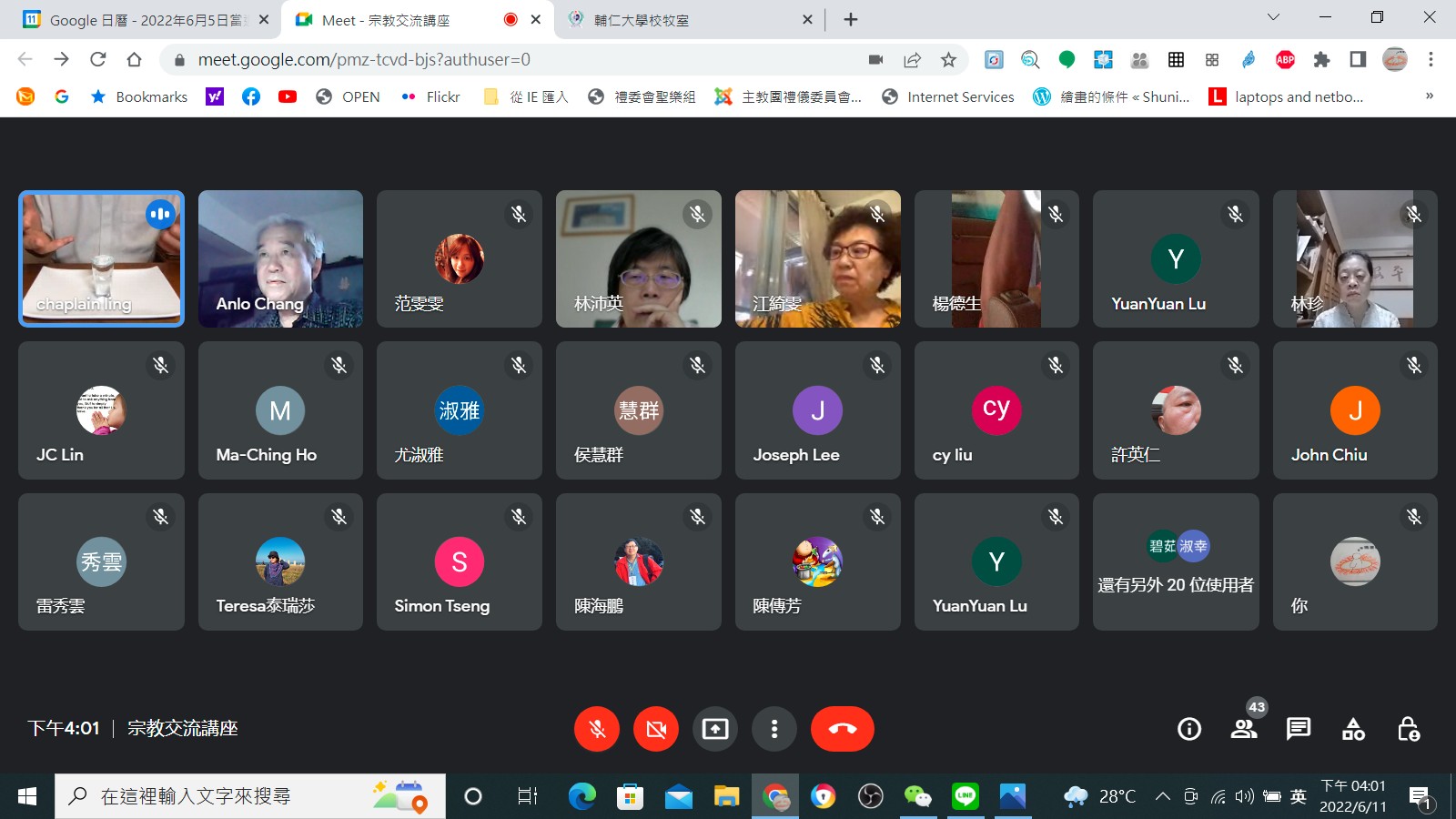Leave the call with red hang-up button
This screenshot has height=819, width=1456.
click(x=842, y=729)
